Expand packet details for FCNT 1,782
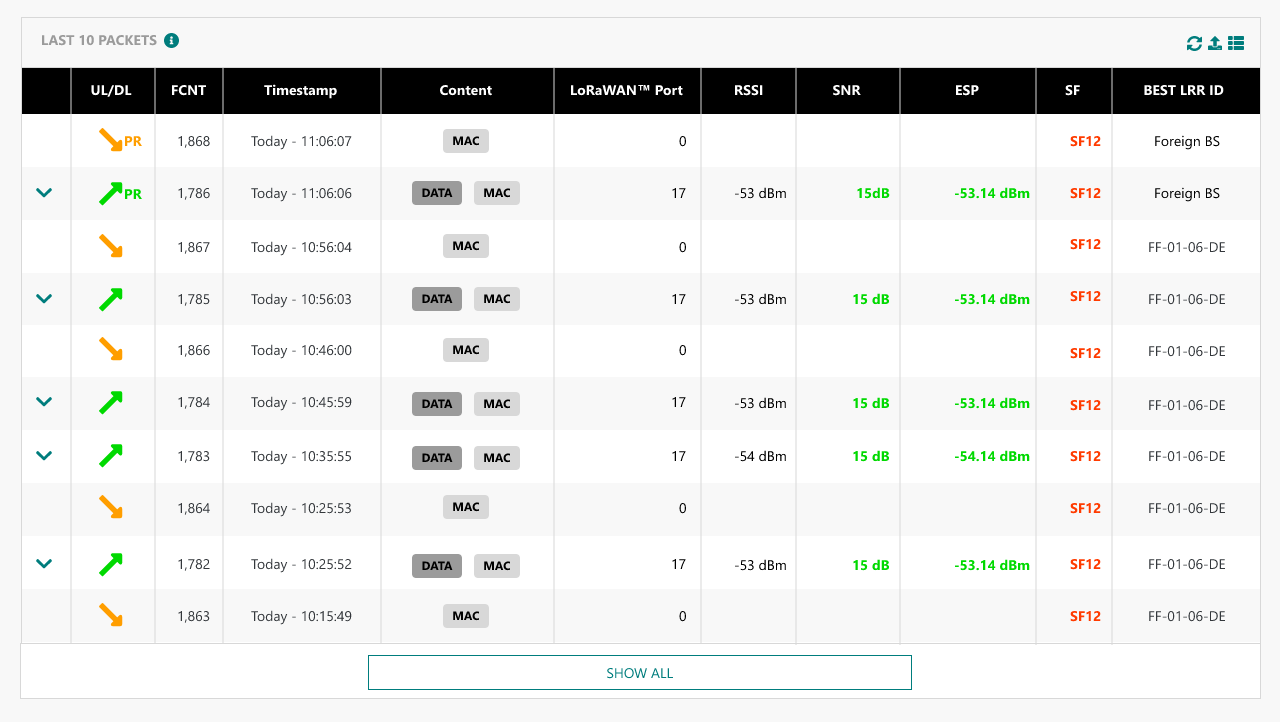The image size is (1280, 722). (44, 563)
